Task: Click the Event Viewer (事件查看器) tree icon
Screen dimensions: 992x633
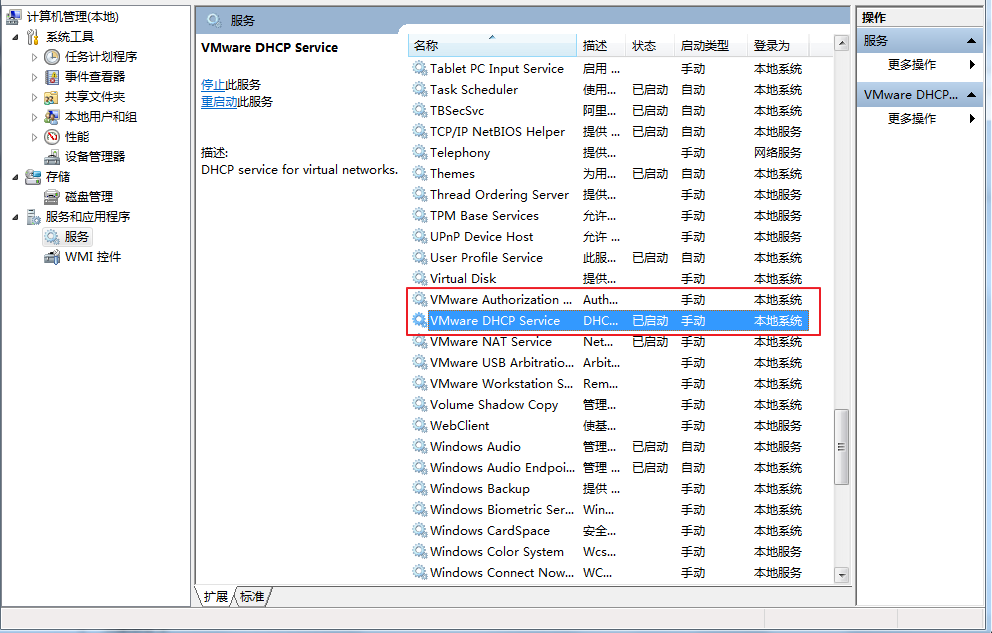Action: (52, 77)
